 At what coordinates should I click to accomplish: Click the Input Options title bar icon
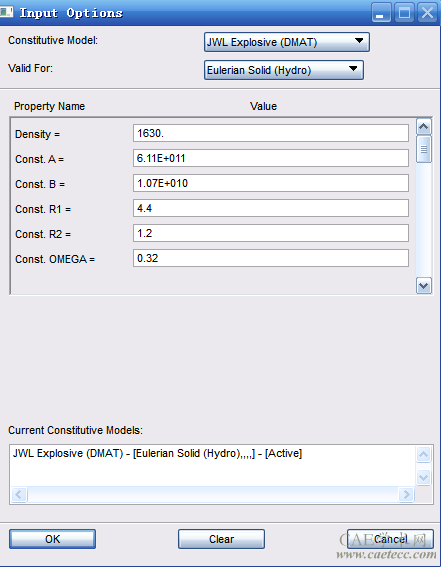(7, 12)
